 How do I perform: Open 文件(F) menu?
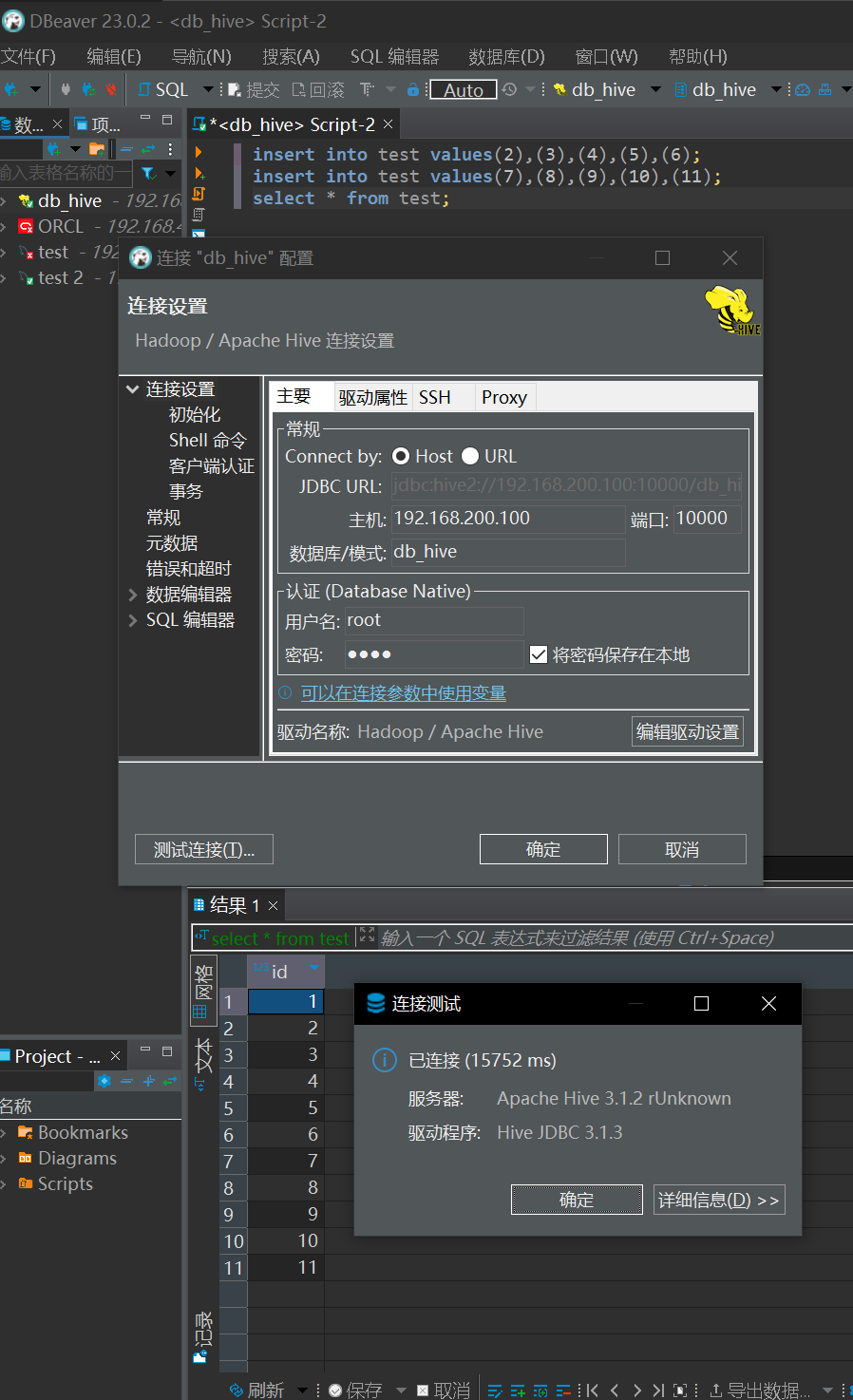[x=28, y=56]
